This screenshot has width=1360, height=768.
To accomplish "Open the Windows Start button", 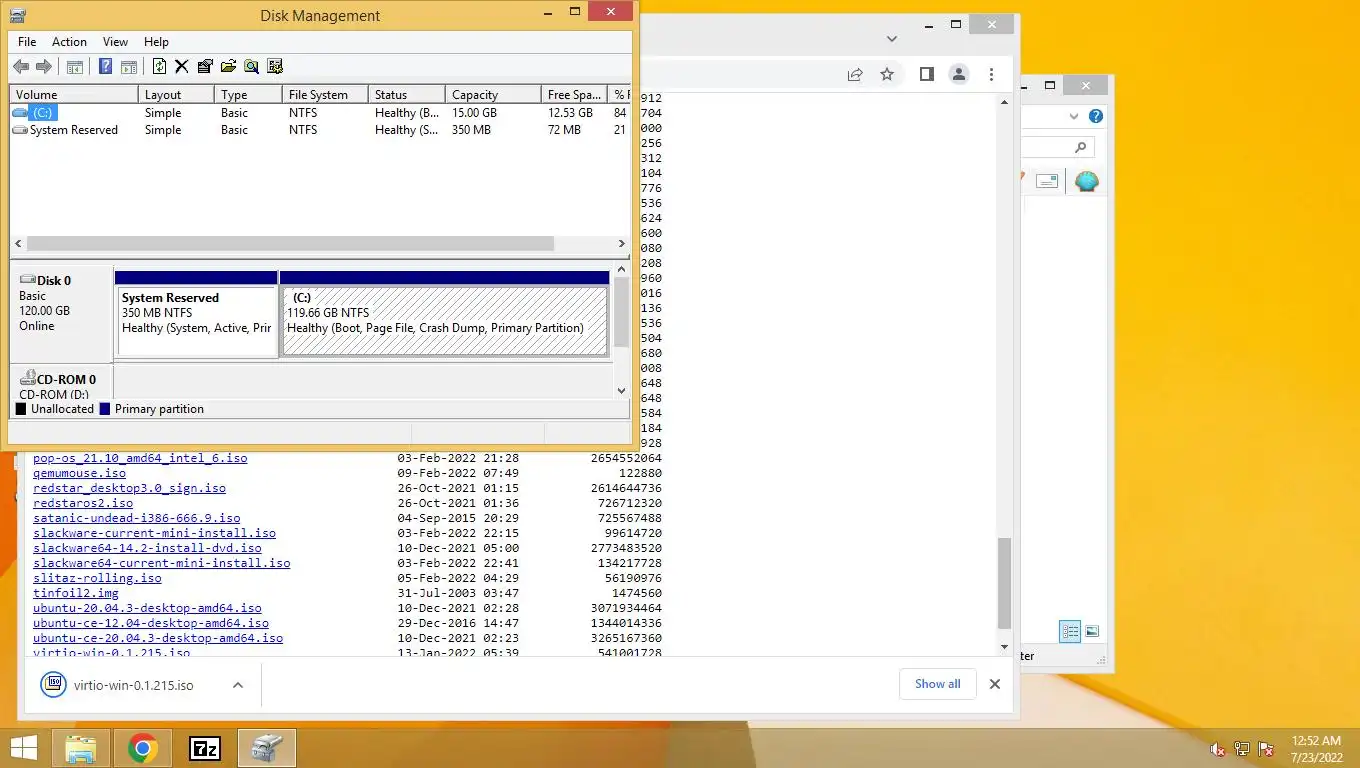I will (x=23, y=747).
